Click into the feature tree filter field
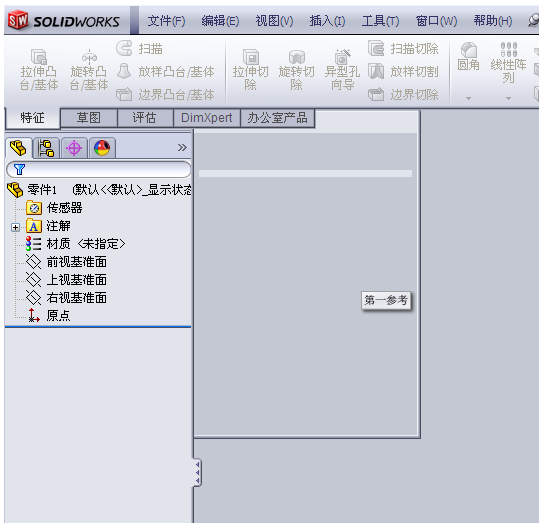 click(99, 169)
